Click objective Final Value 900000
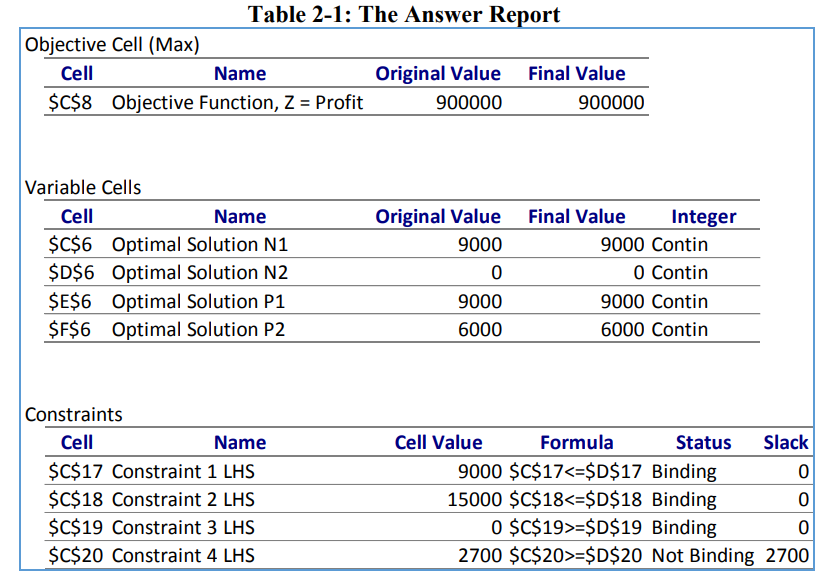The height and width of the screenshot is (580, 822). point(611,102)
